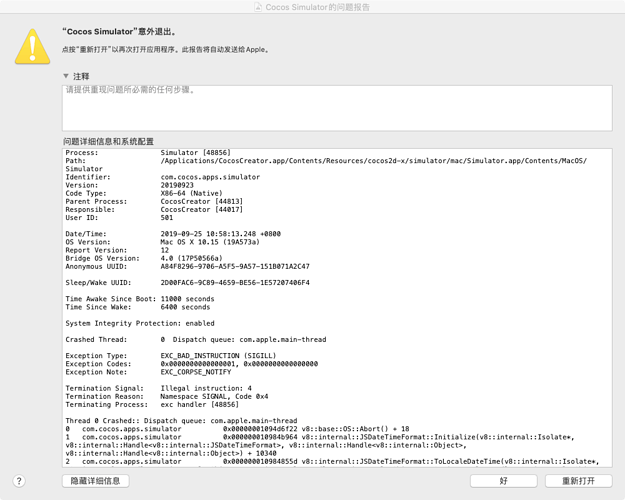Screen dimensions: 625x500
Task: Click the User ID 501 value
Action: click(167, 218)
